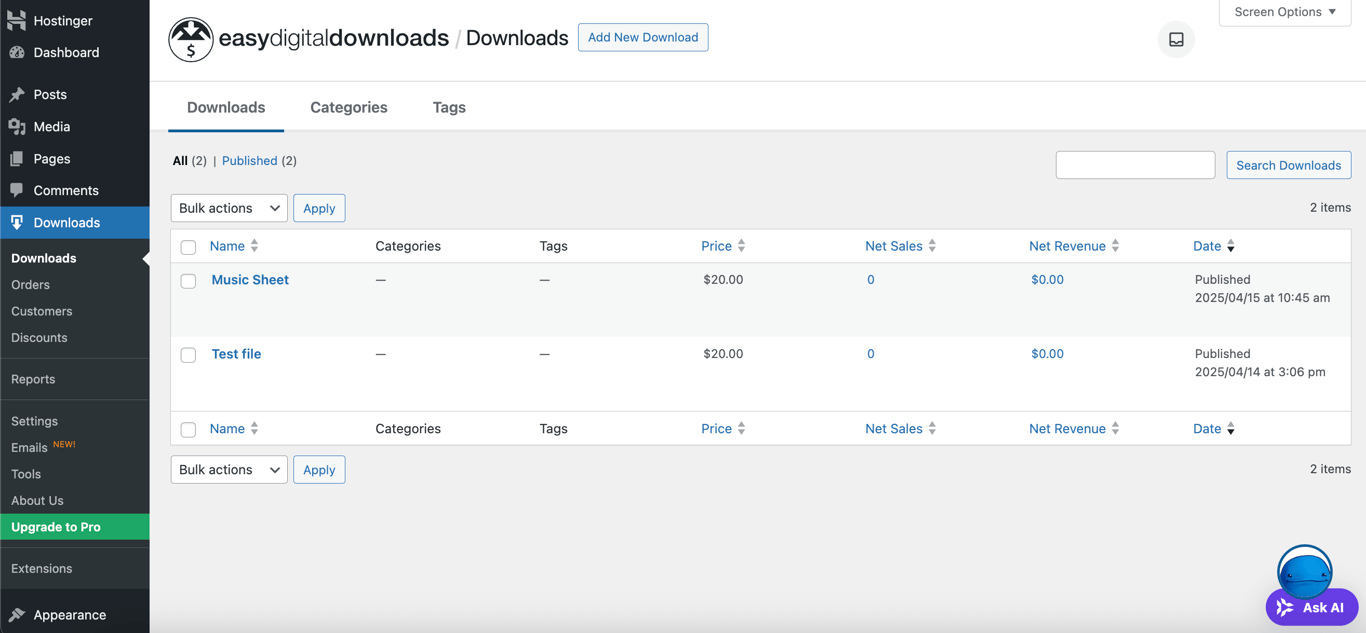Click the Add New Download button

click(643, 37)
